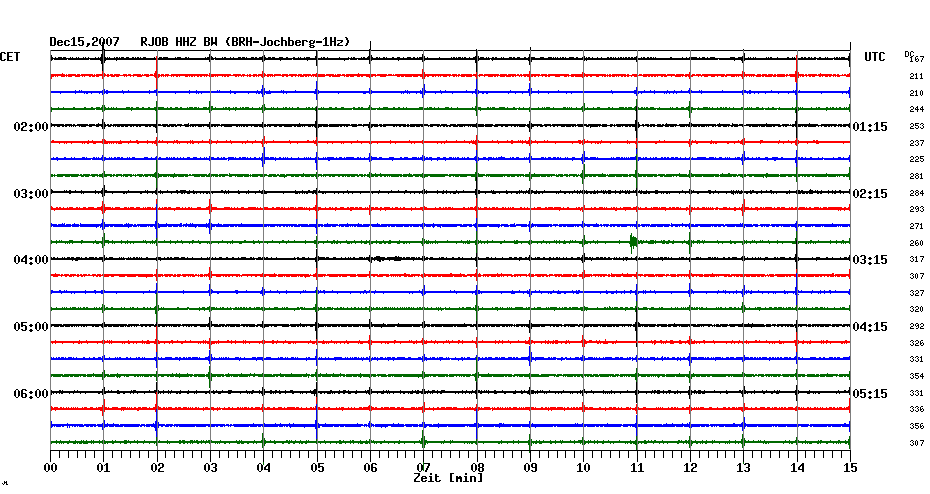Click the '06' minute axis tick label
Image resolution: width=930 pixels, height=494 pixels.
pyautogui.click(x=370, y=468)
